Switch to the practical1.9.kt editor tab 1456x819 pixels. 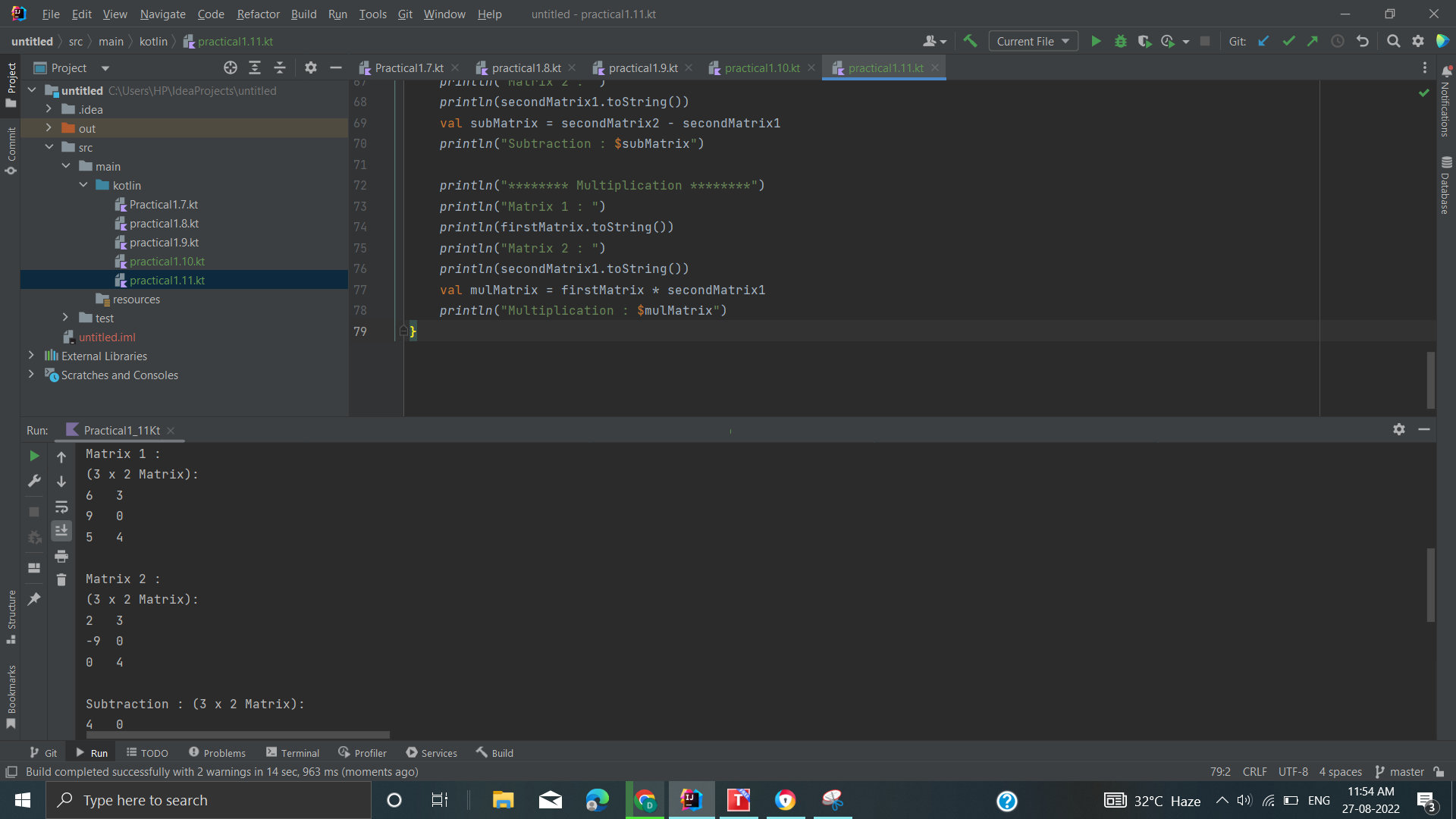(642, 67)
